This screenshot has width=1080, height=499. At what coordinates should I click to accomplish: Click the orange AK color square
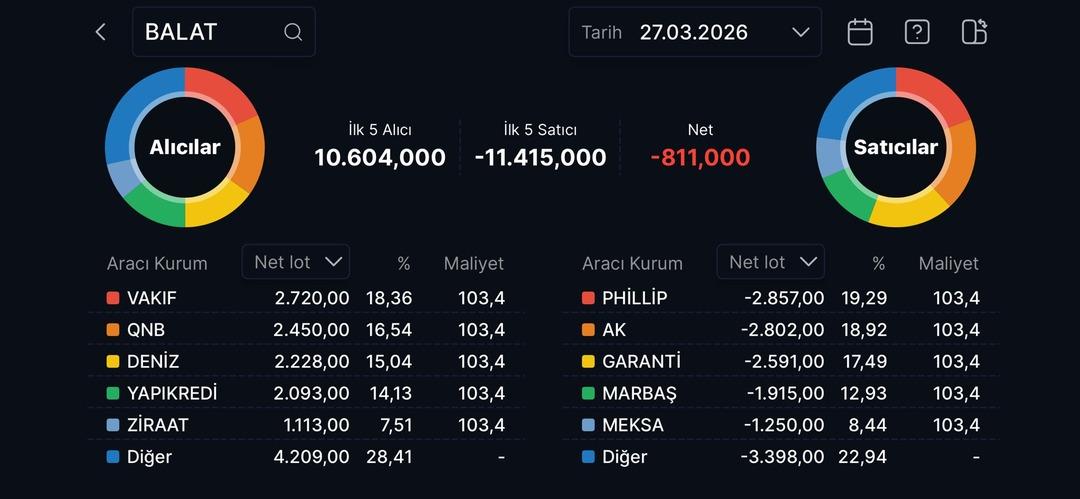(x=588, y=330)
